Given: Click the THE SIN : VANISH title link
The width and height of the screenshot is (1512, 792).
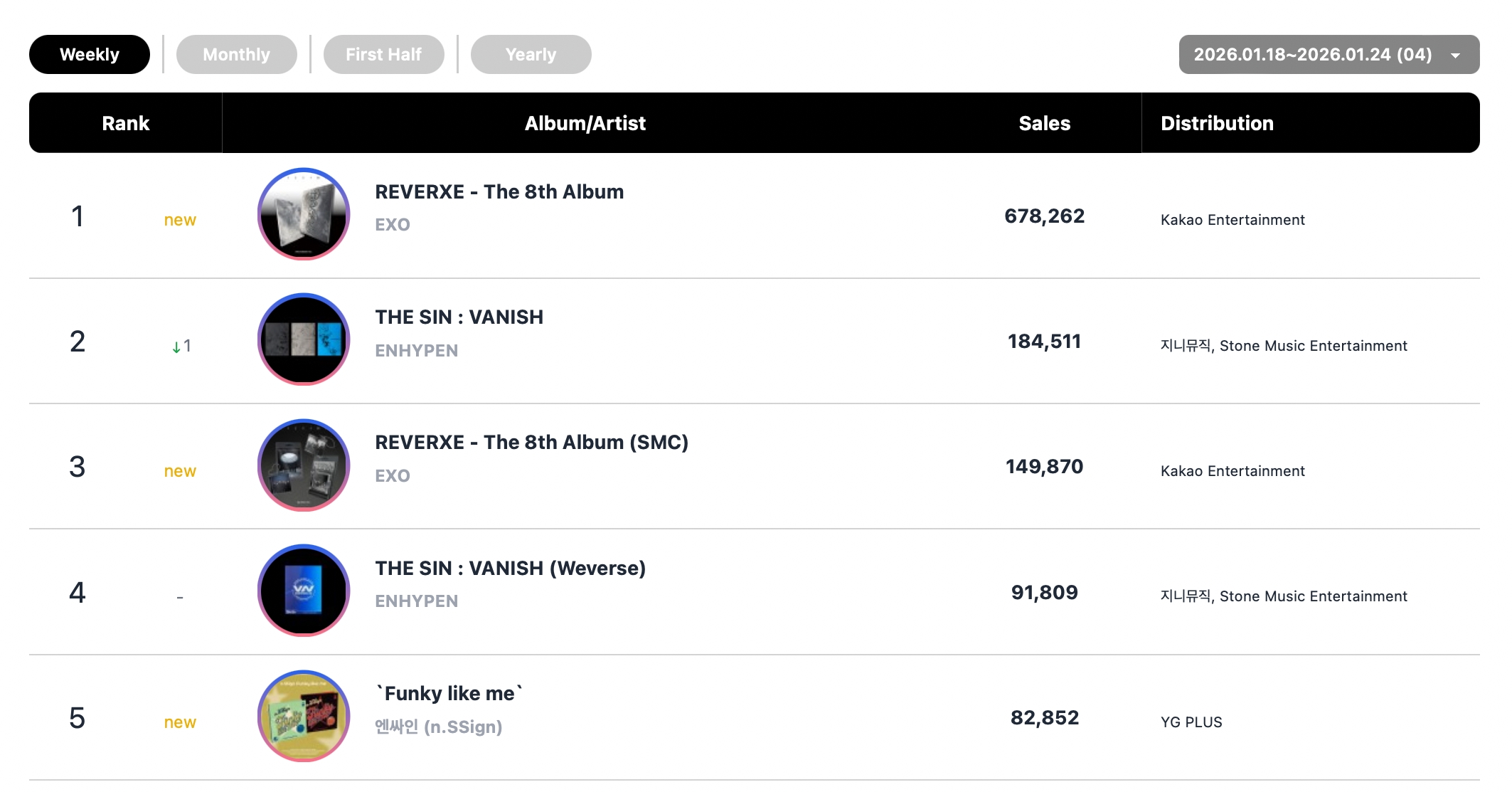Looking at the screenshot, I should [x=459, y=317].
